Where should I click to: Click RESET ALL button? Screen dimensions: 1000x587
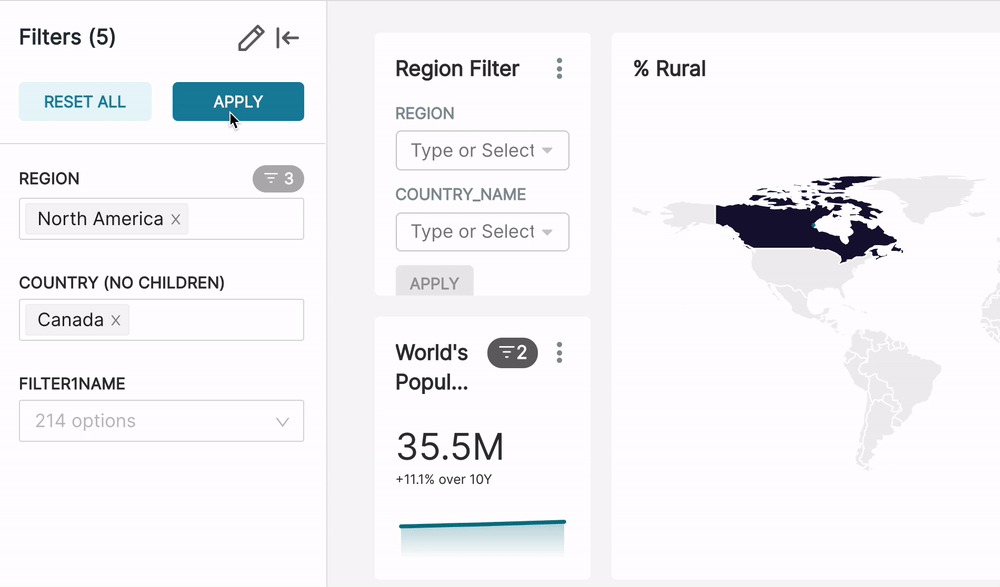[x=85, y=101]
